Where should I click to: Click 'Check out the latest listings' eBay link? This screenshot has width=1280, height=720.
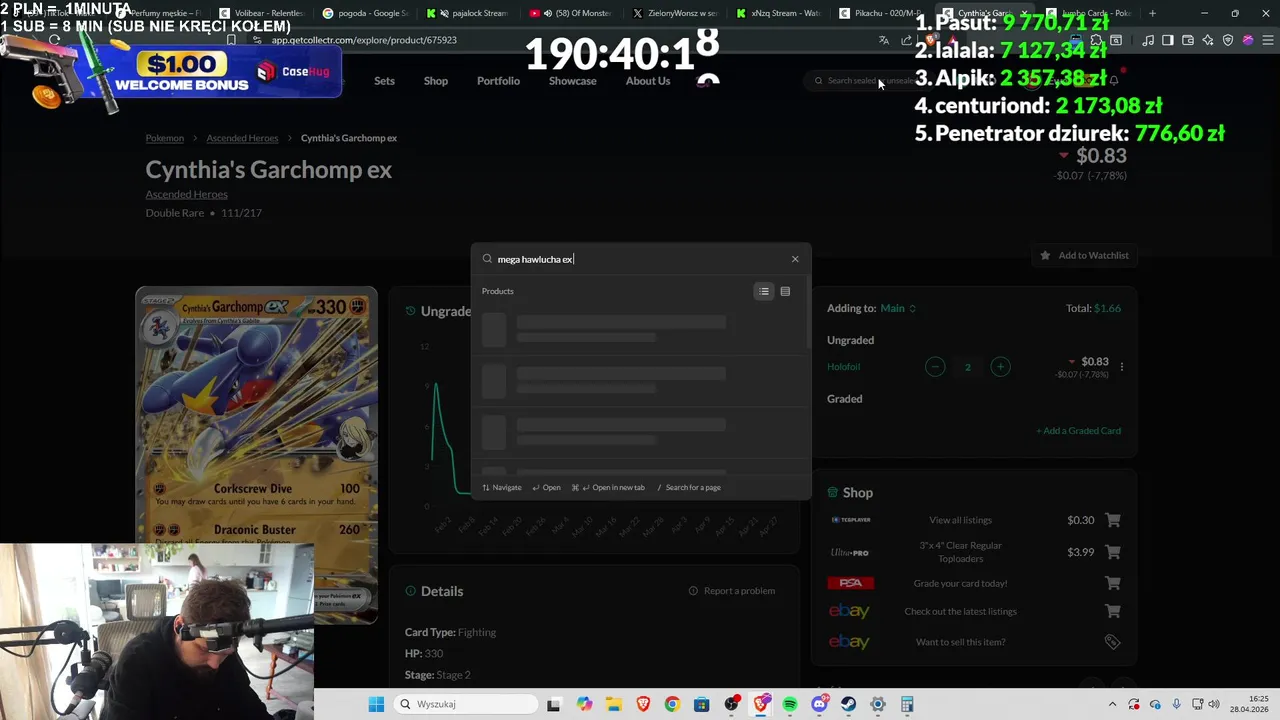point(960,611)
